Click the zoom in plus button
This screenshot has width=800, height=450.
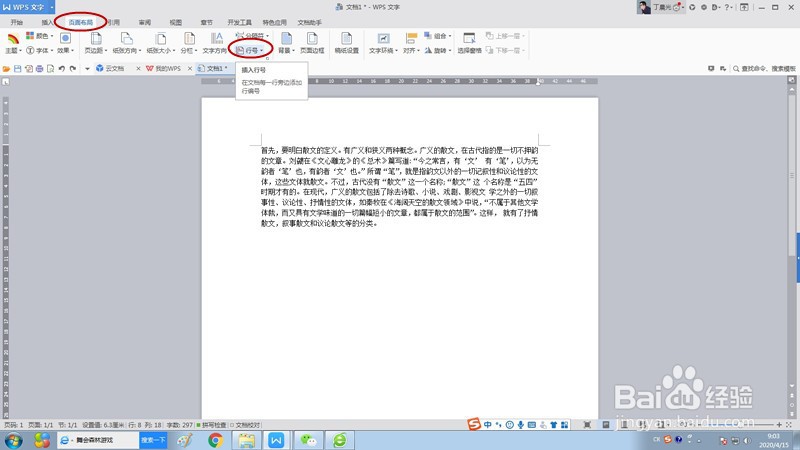[x=779, y=424]
